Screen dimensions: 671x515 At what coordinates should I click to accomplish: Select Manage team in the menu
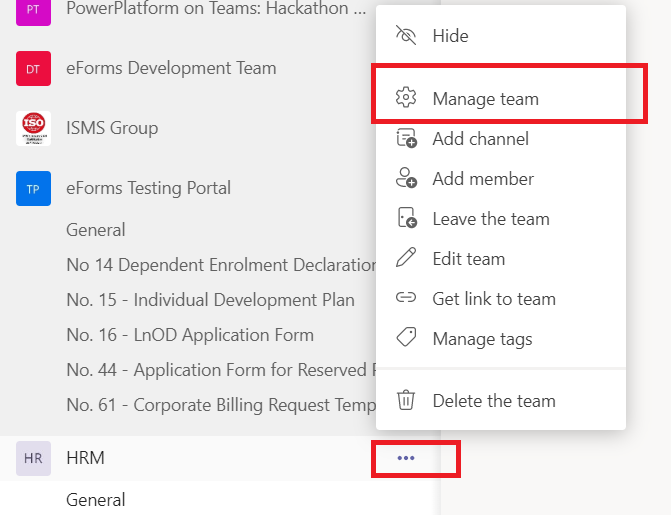(501, 98)
